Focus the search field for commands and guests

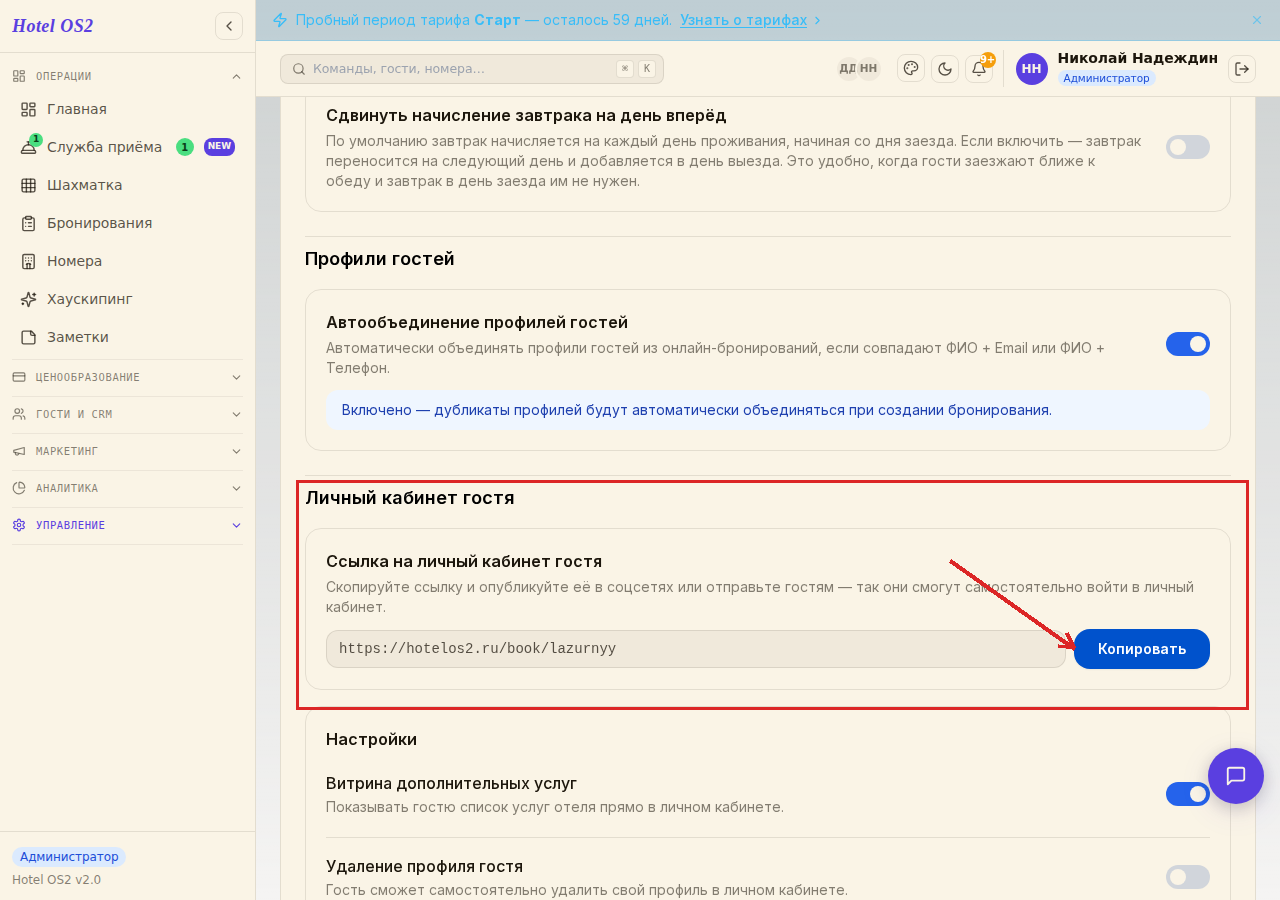(x=472, y=69)
